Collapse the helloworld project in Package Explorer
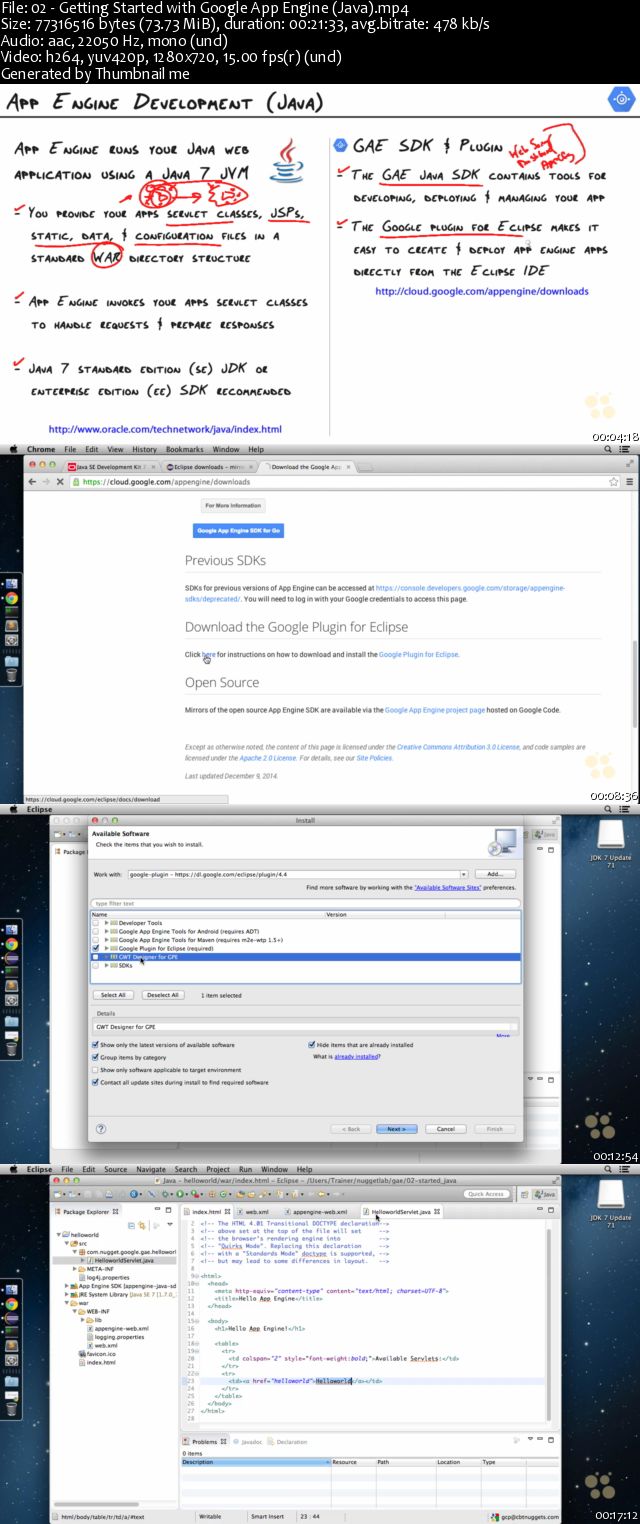Image resolution: width=640 pixels, height=1524 pixels. [x=57, y=1234]
